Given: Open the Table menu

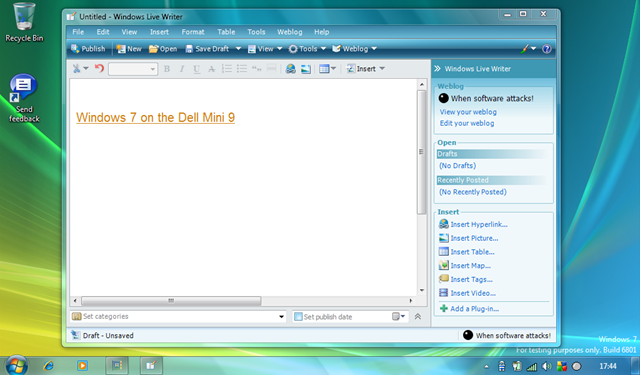Looking at the screenshot, I should pos(226,32).
